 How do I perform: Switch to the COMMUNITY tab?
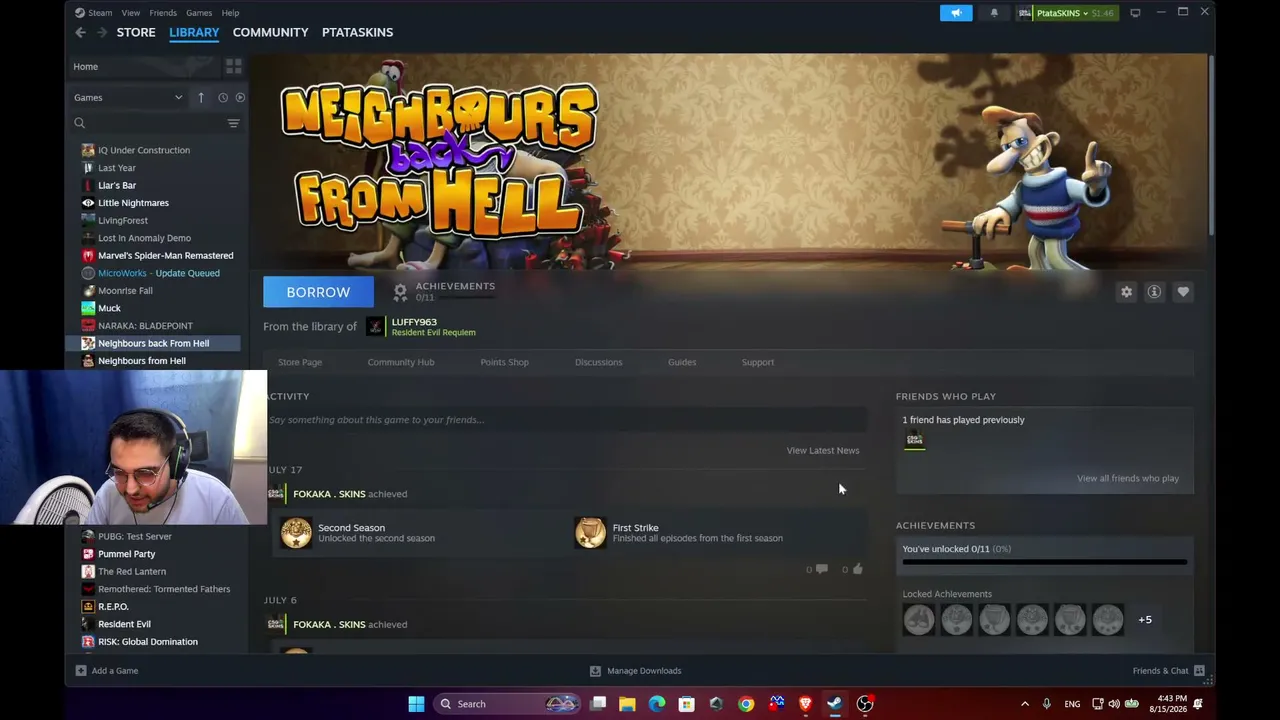coord(270,32)
